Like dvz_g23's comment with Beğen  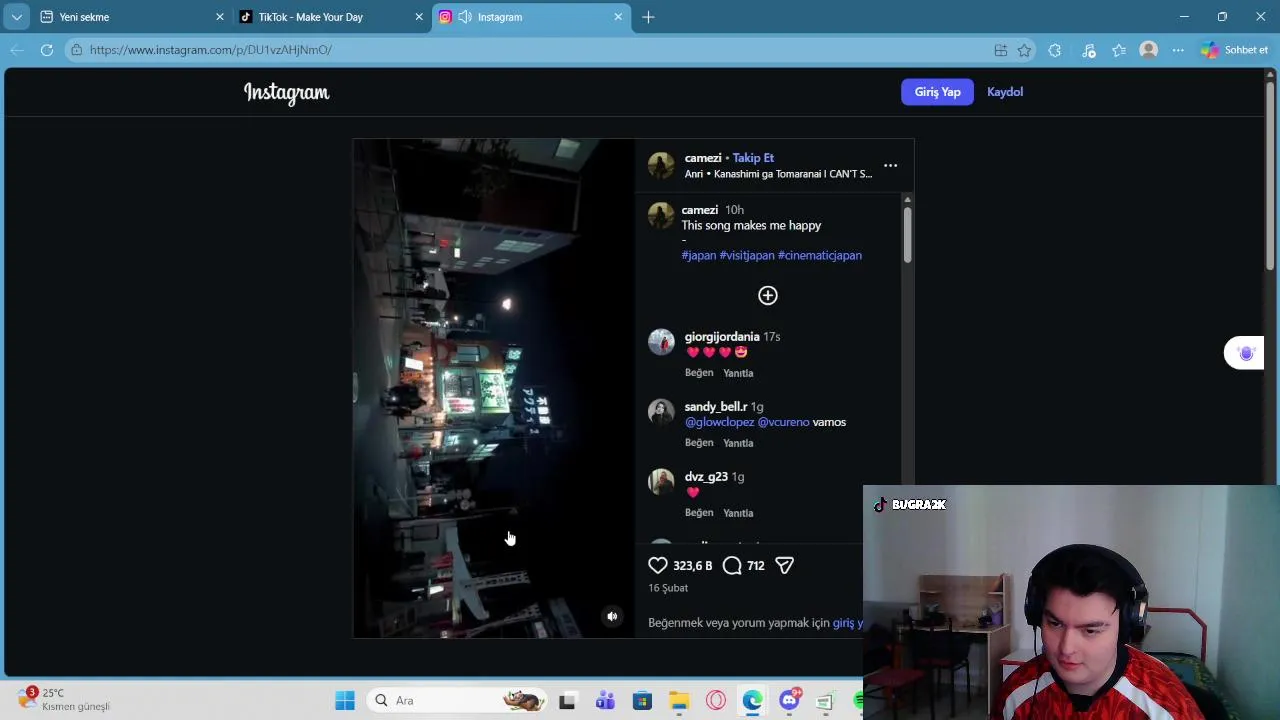coord(699,513)
